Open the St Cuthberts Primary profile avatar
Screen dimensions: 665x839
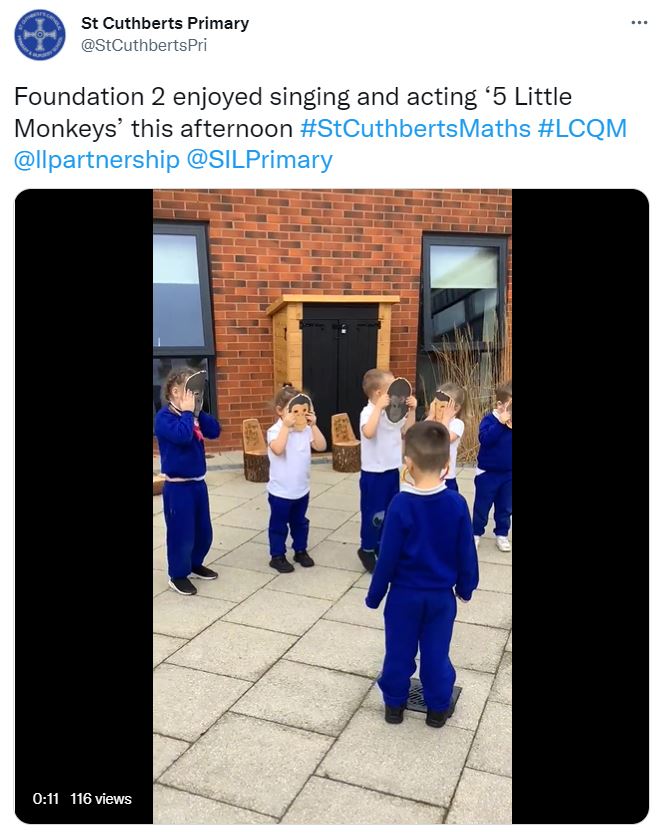(x=40, y=35)
